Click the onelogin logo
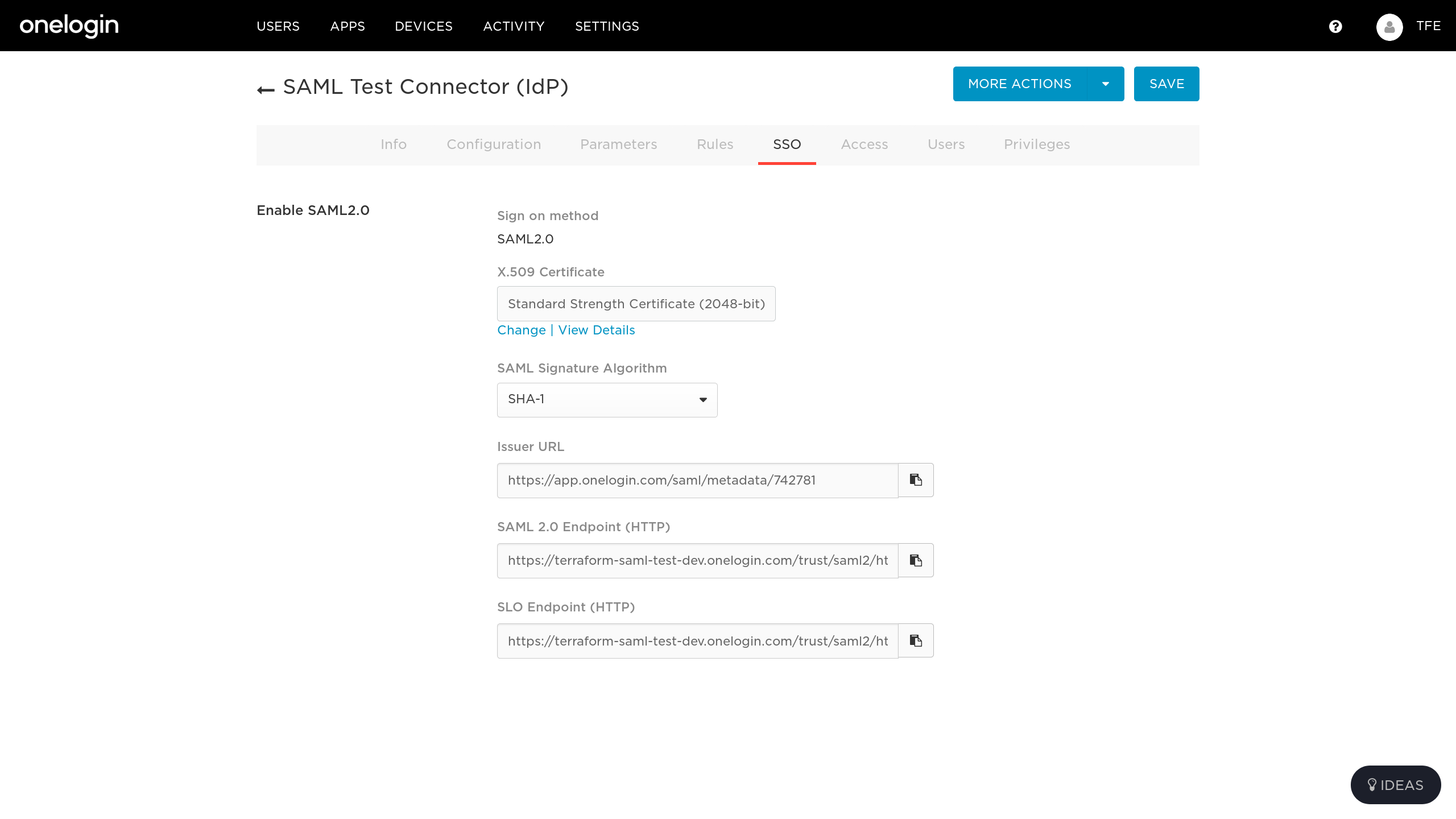 pyautogui.click(x=69, y=26)
